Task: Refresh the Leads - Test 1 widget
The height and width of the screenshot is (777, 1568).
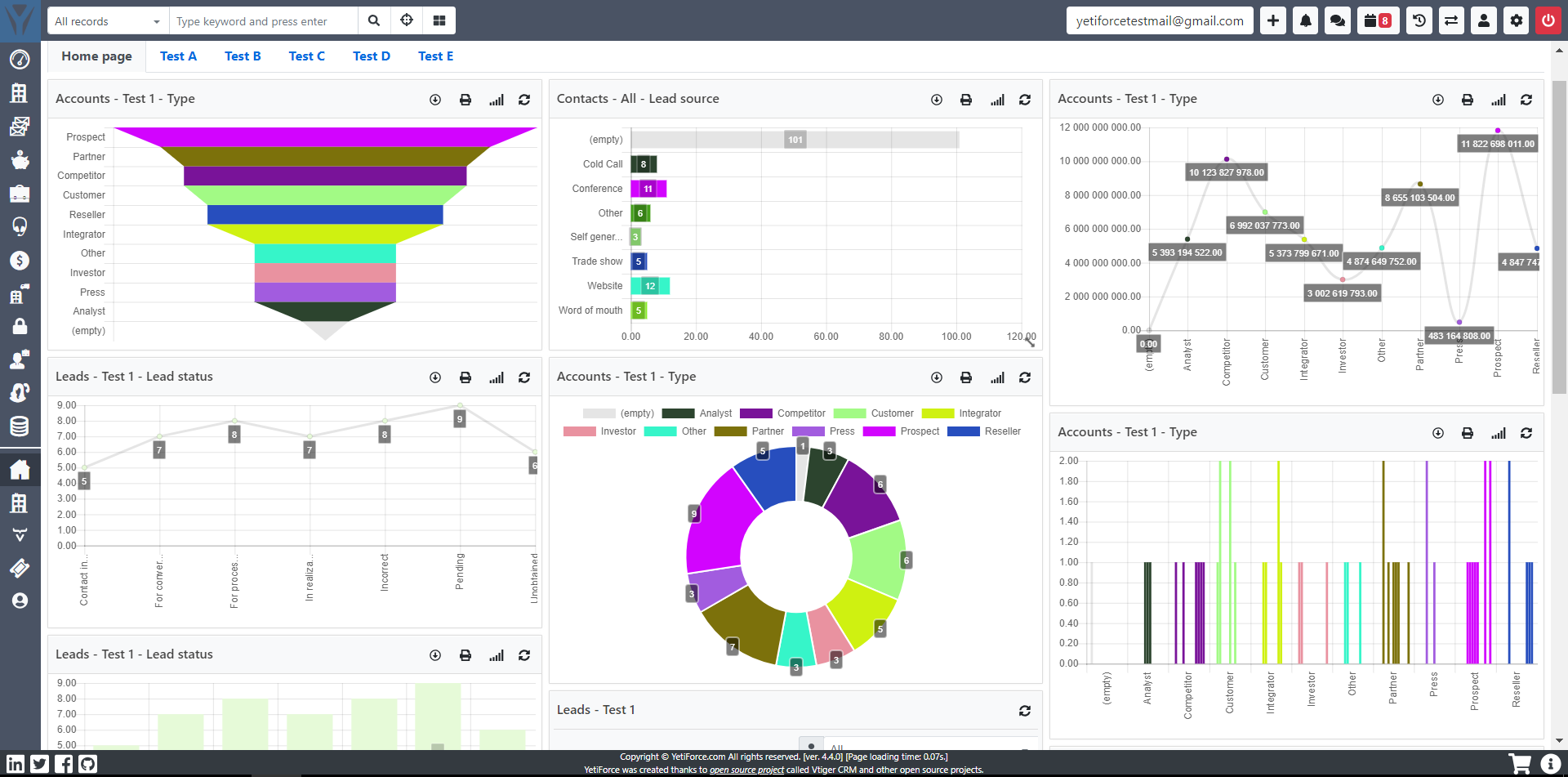Action: pos(1025,711)
